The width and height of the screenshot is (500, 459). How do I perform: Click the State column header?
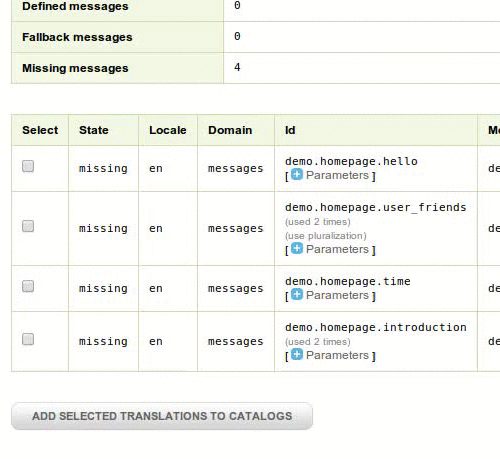pyautogui.click(x=94, y=130)
